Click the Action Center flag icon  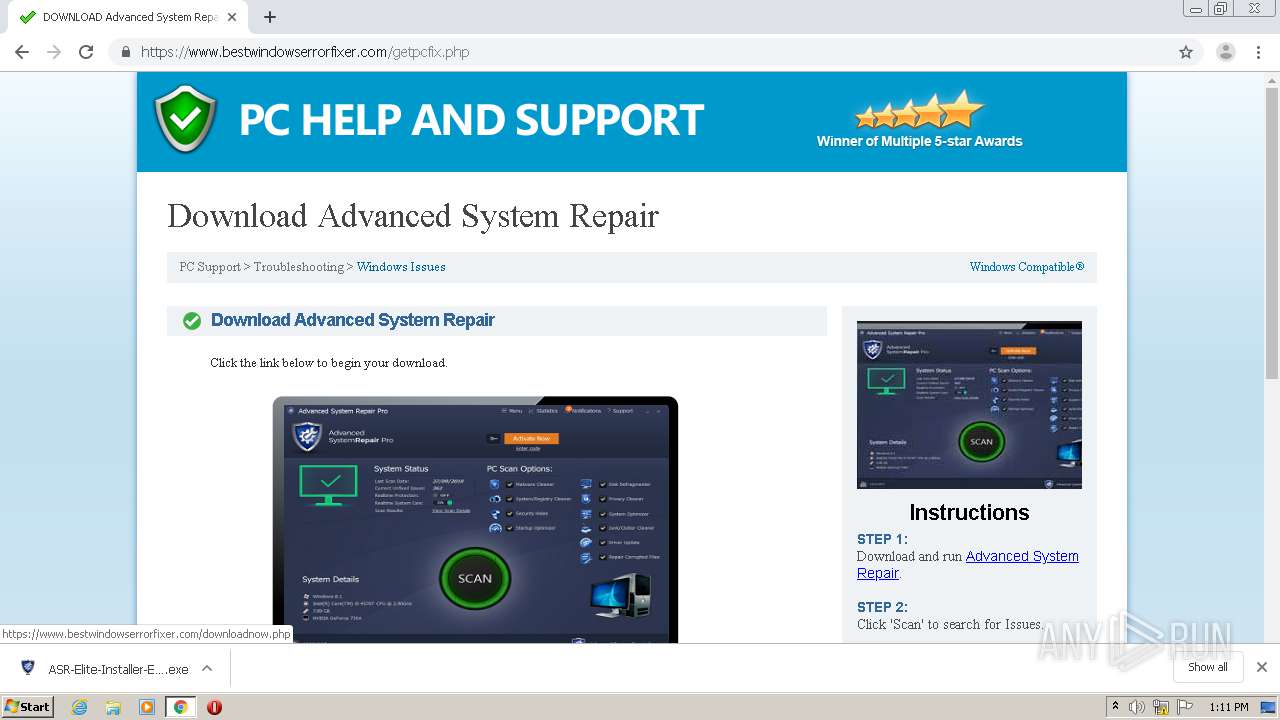[x=1184, y=707]
